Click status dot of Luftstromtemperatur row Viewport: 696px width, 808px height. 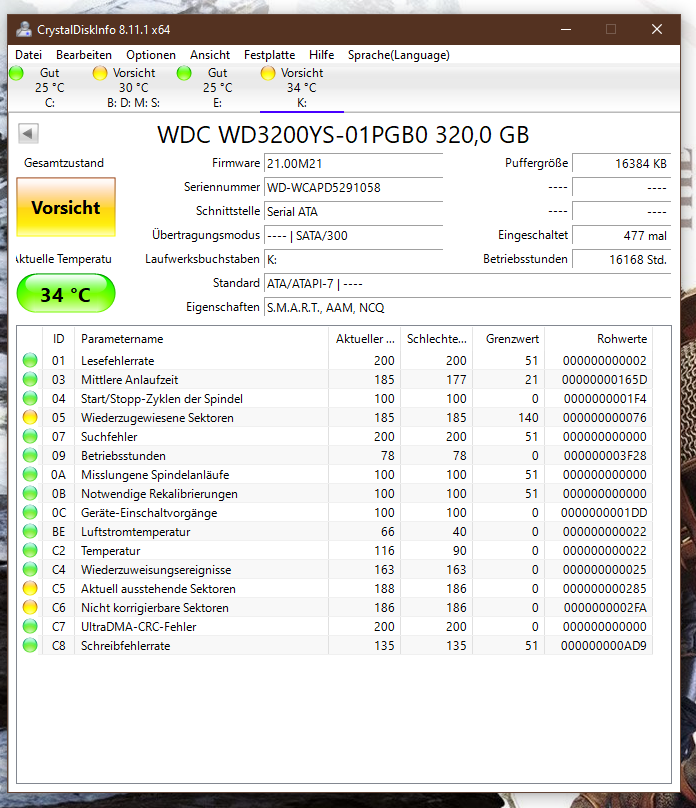(x=30, y=531)
